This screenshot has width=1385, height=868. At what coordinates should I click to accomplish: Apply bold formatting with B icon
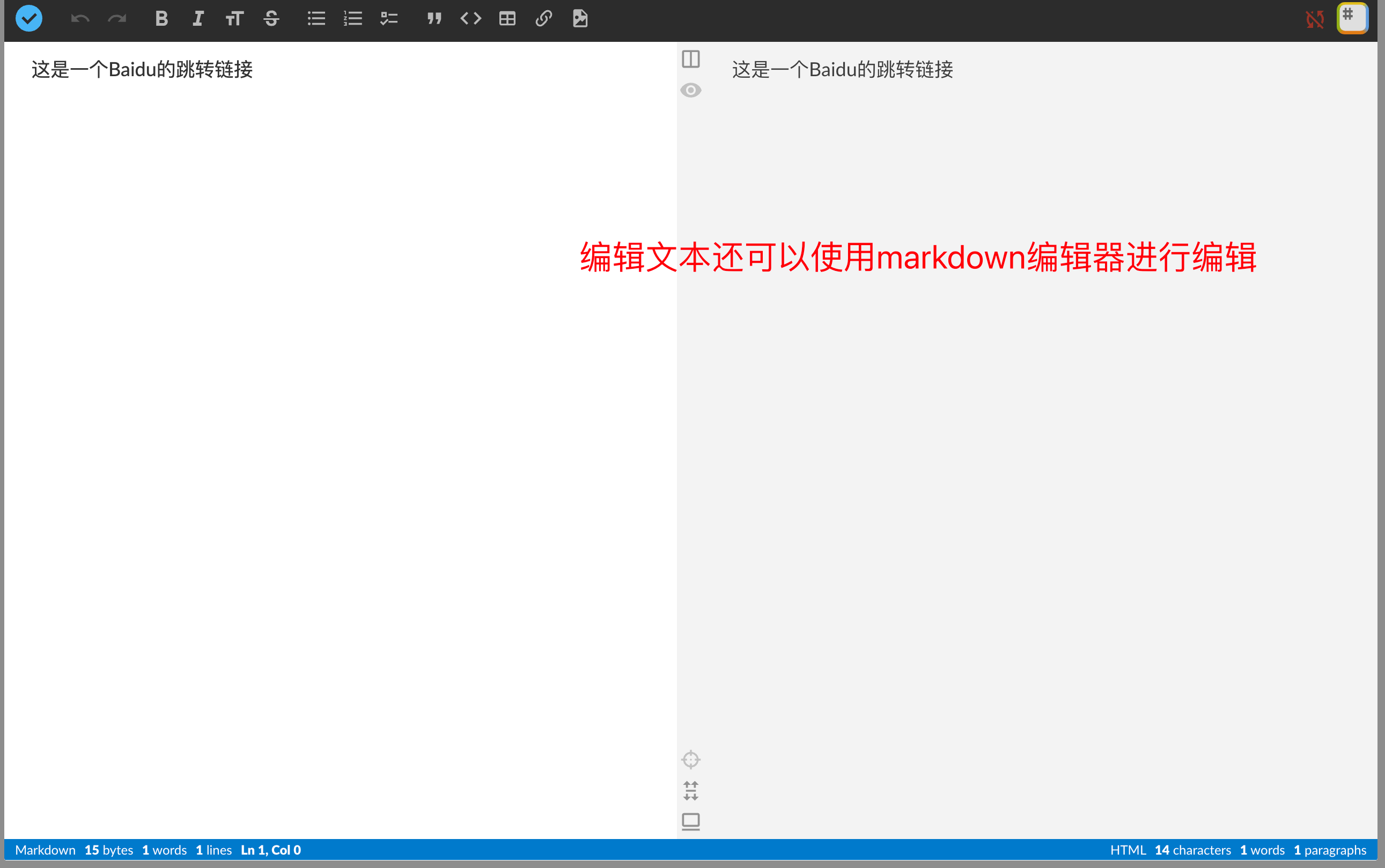coord(161,19)
